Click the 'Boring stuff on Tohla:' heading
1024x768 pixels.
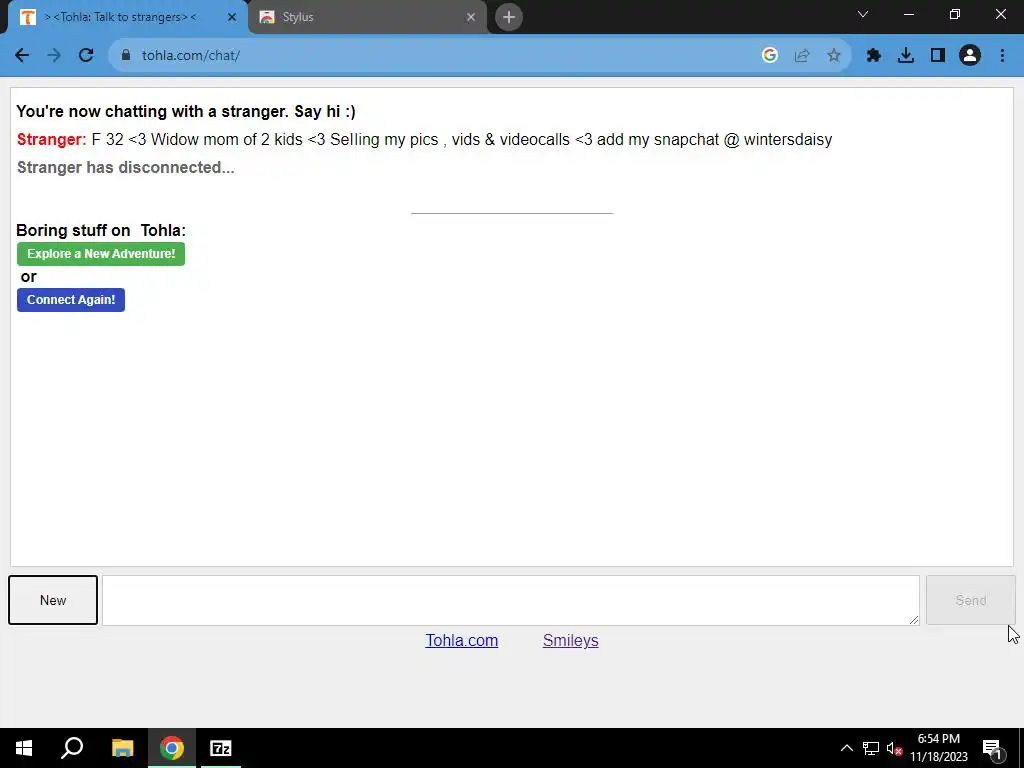click(x=101, y=231)
